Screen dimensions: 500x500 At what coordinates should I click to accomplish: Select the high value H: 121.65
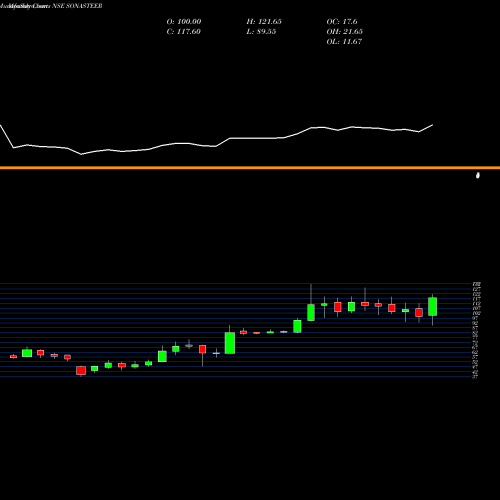click(264, 21)
